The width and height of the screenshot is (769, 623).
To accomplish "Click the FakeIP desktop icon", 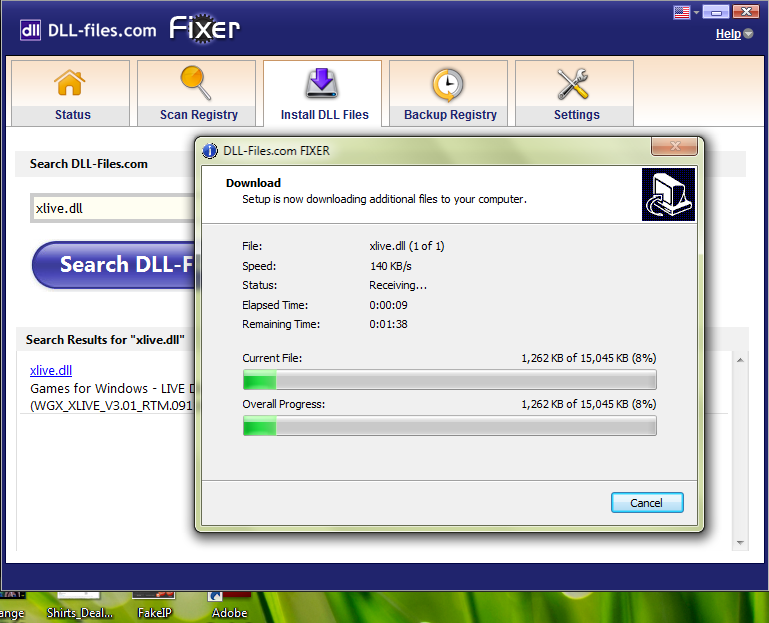I will pyautogui.click(x=154, y=607).
